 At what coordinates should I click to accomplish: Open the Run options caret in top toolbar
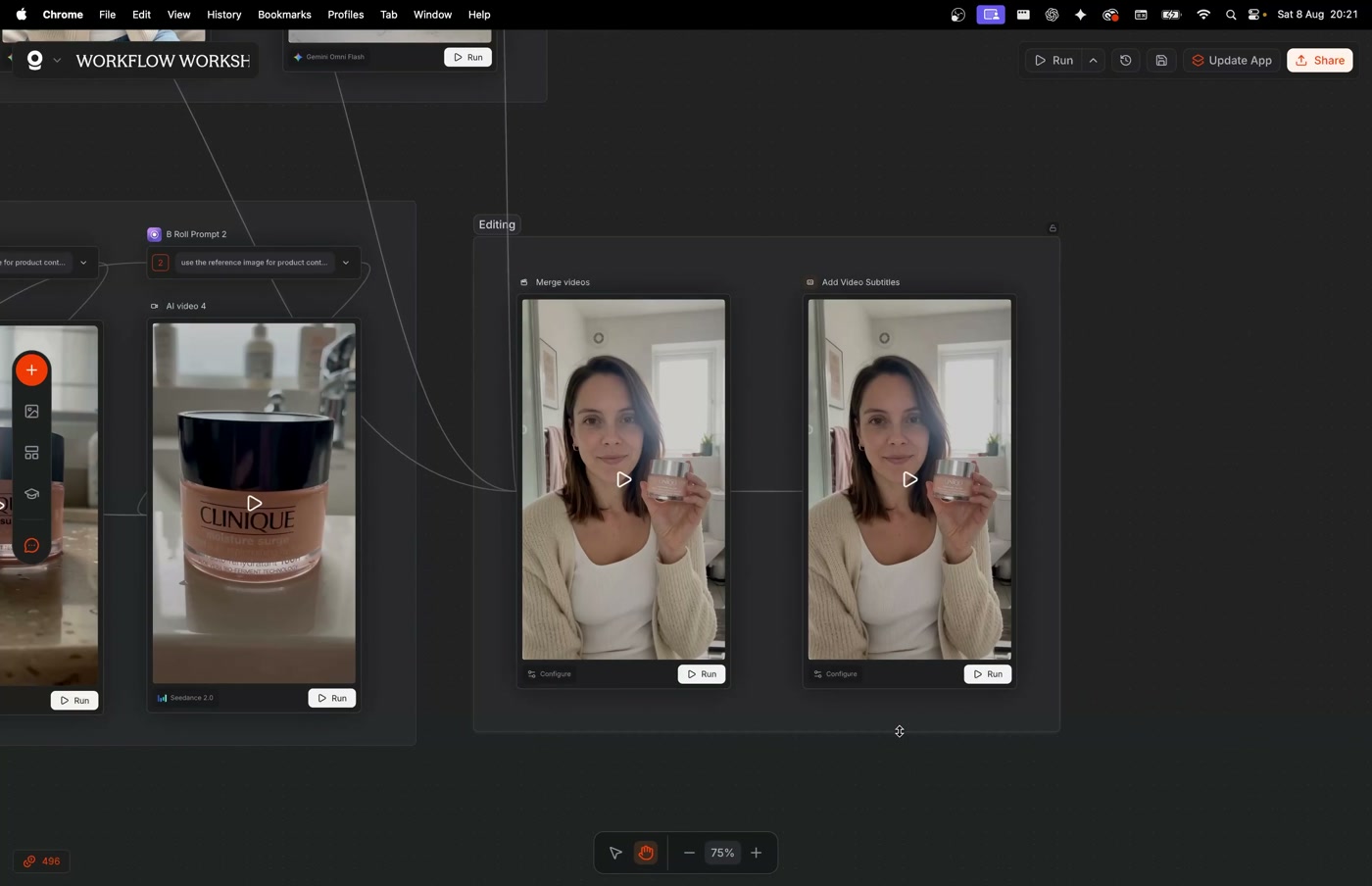[x=1093, y=61]
